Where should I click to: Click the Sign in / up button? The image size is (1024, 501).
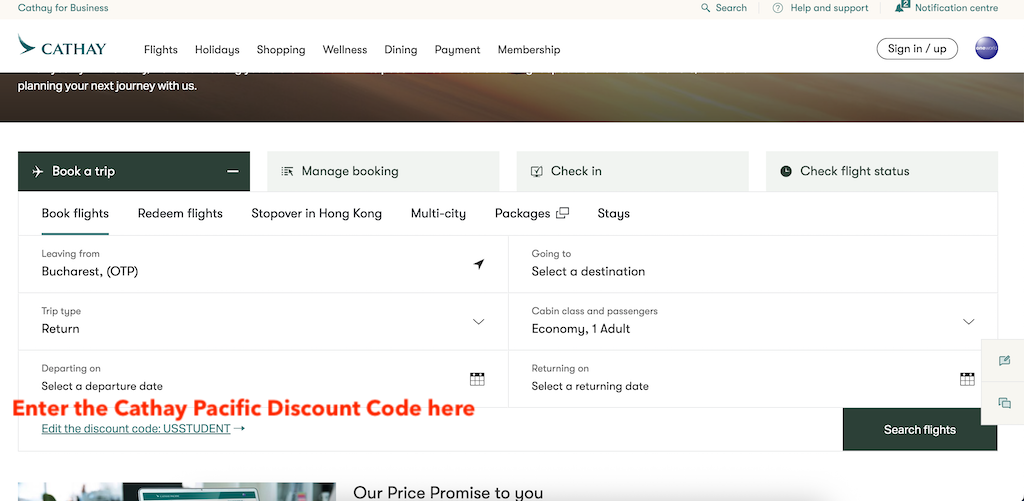(917, 49)
